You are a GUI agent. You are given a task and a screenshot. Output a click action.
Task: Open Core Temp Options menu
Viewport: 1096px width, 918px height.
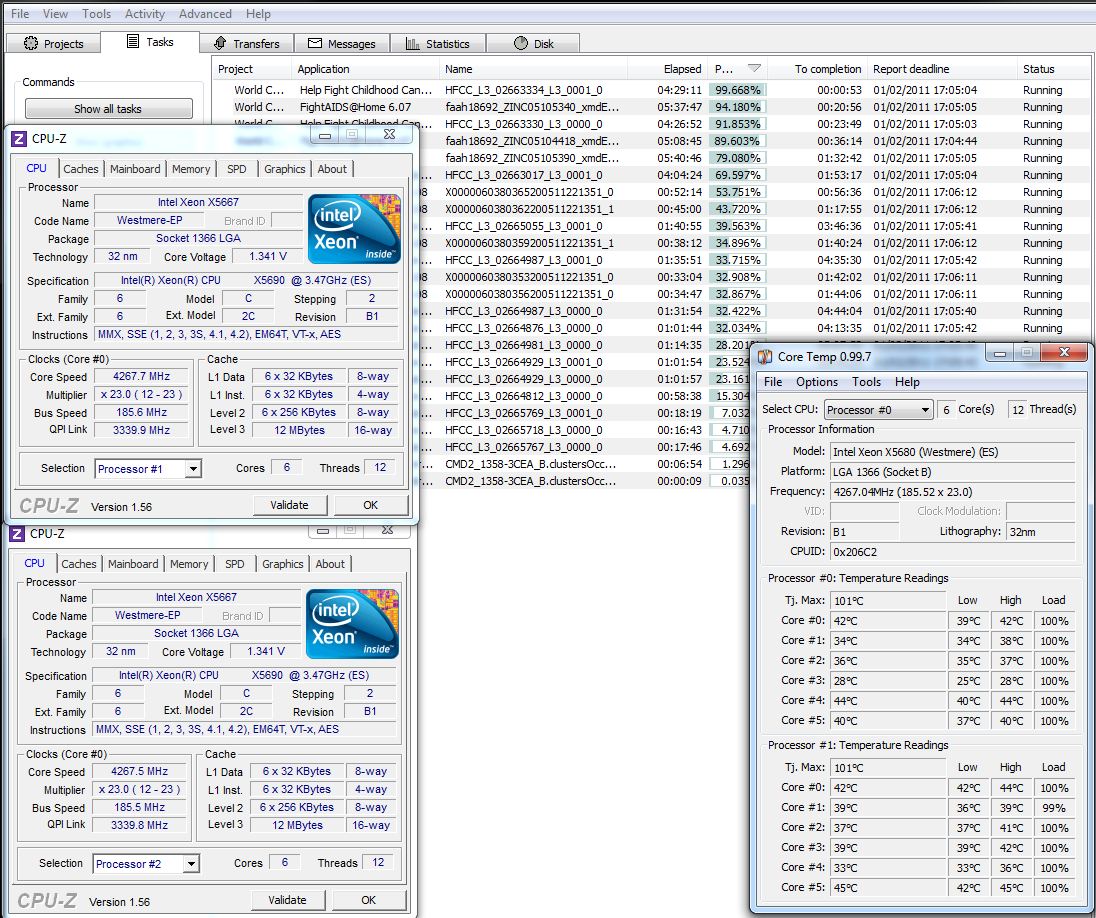[x=816, y=382]
